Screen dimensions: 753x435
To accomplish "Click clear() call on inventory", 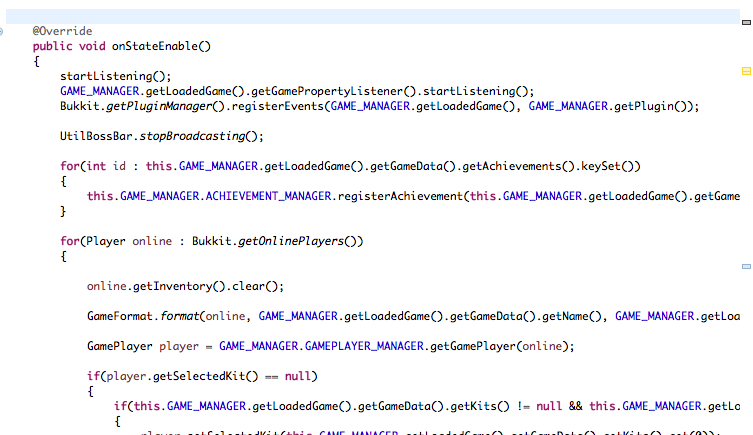I will pyautogui.click(x=255, y=286).
